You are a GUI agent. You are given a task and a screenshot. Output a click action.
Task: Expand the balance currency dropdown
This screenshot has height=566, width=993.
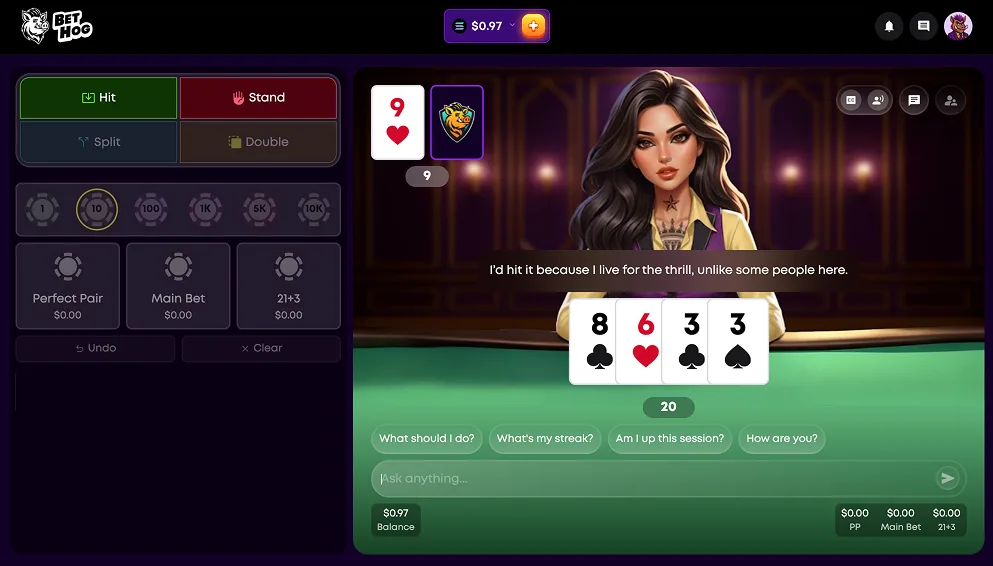512,25
